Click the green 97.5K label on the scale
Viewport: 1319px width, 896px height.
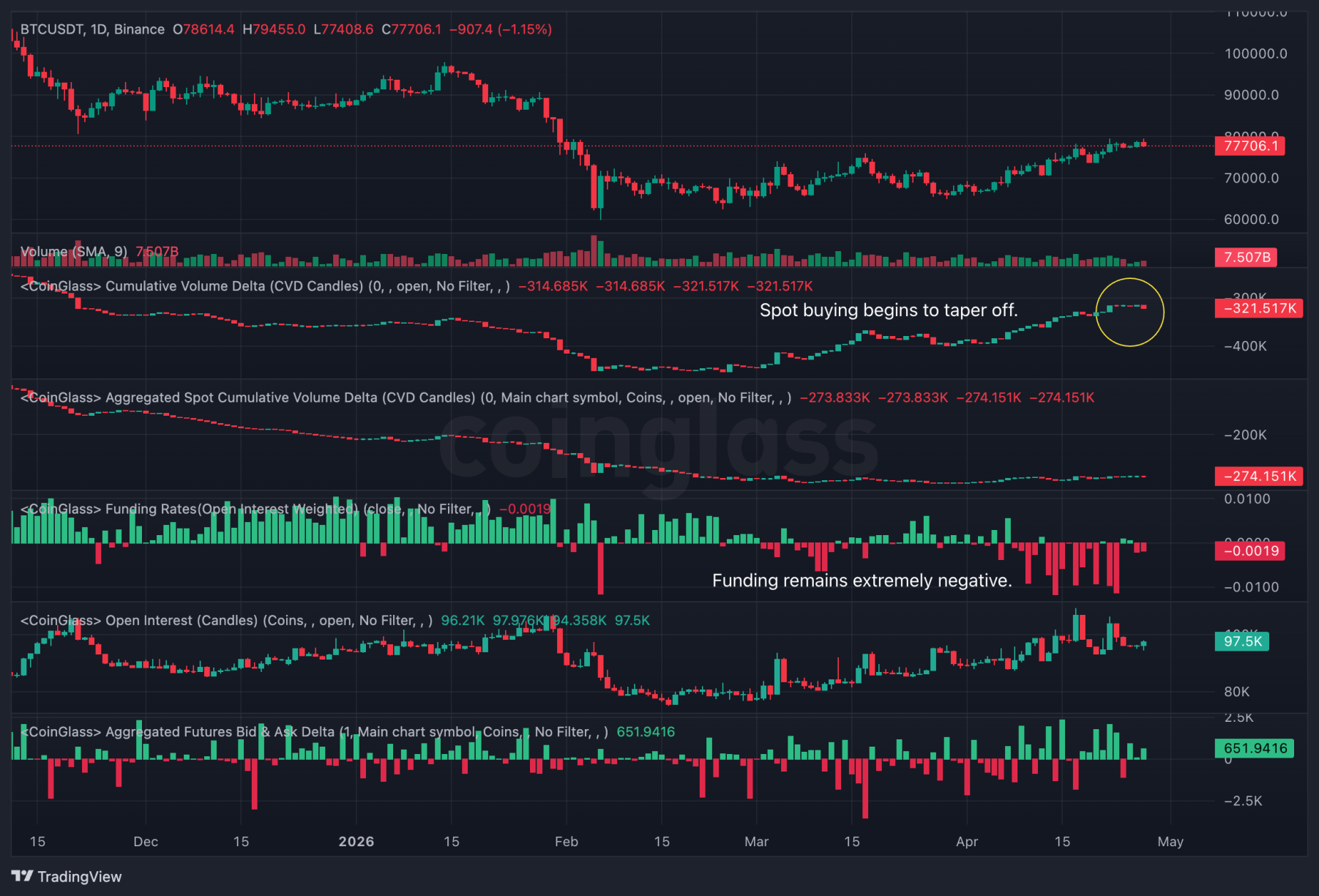click(x=1242, y=641)
